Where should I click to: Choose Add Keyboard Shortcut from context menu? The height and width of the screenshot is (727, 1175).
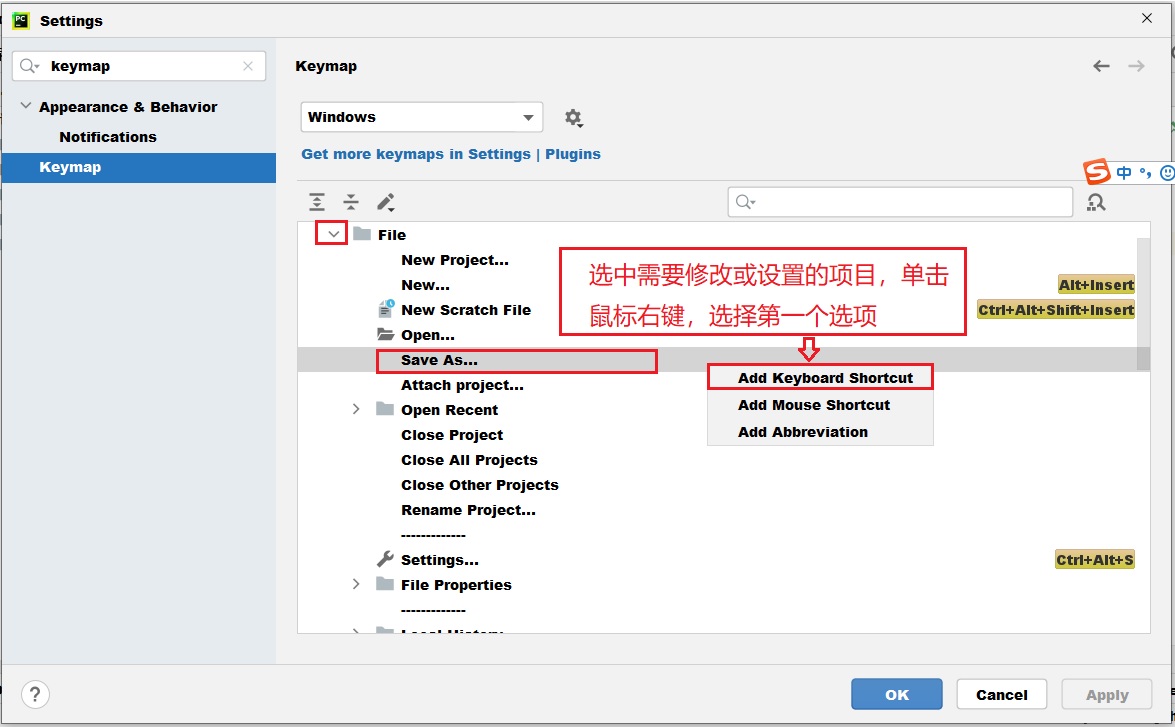point(824,378)
